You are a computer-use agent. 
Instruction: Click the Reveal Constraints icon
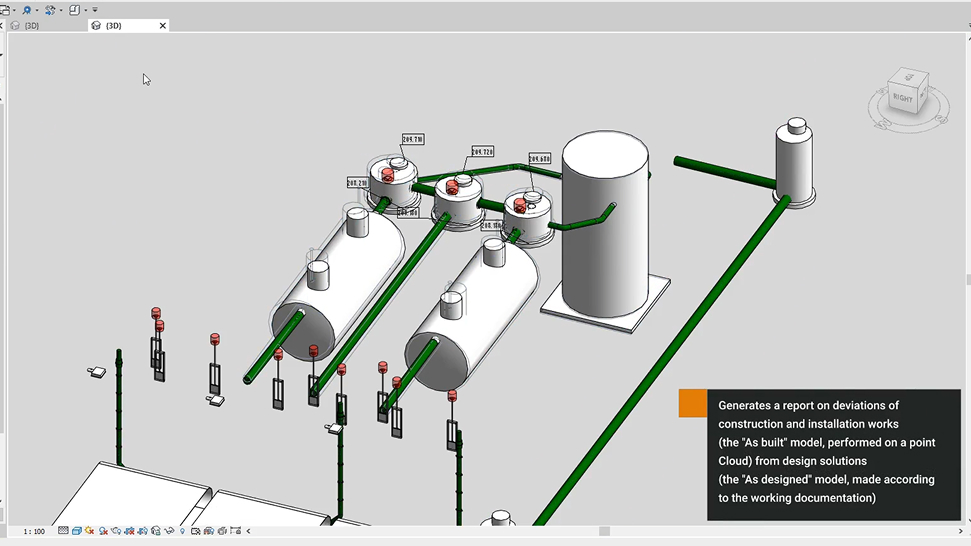236,531
